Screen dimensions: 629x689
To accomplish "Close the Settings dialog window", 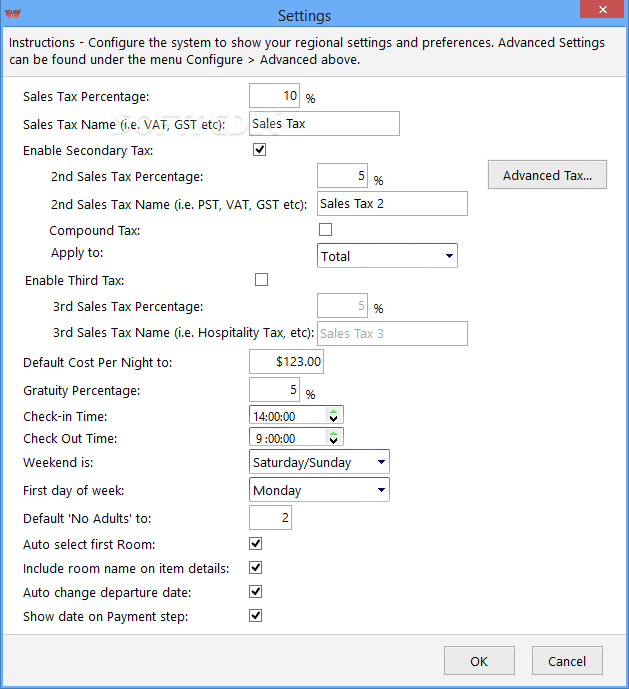I will [602, 9].
